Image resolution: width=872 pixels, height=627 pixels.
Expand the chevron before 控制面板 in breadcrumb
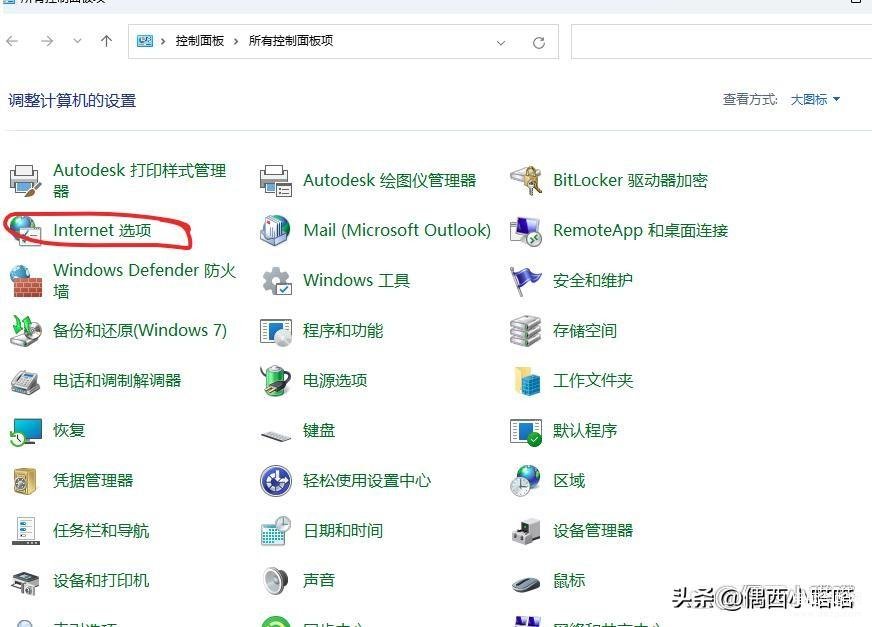click(x=163, y=41)
